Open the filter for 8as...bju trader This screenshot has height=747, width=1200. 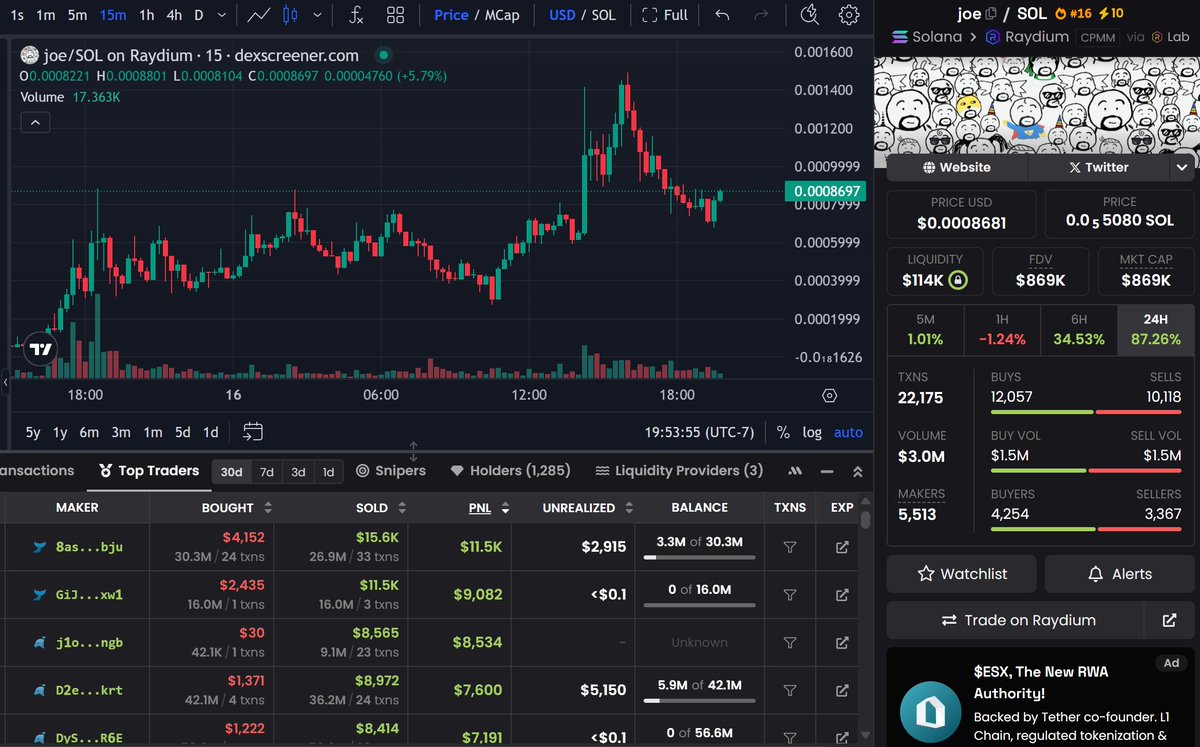[x=790, y=547]
